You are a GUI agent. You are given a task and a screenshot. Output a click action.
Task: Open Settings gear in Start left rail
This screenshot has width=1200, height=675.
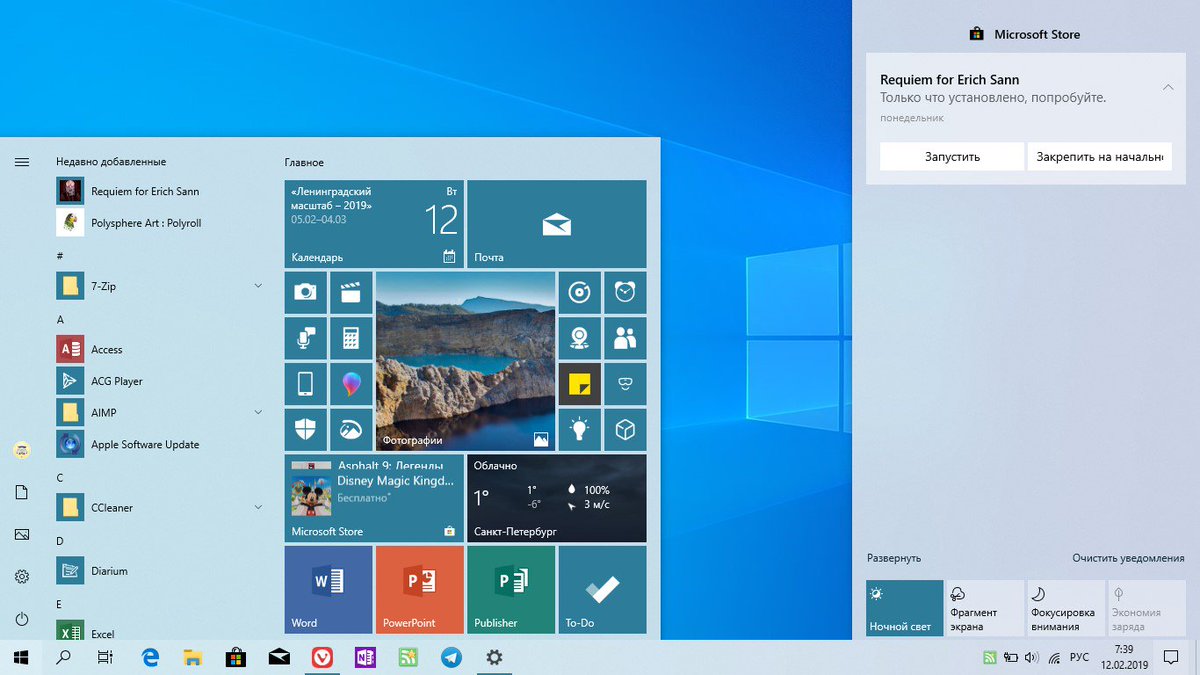(22, 577)
